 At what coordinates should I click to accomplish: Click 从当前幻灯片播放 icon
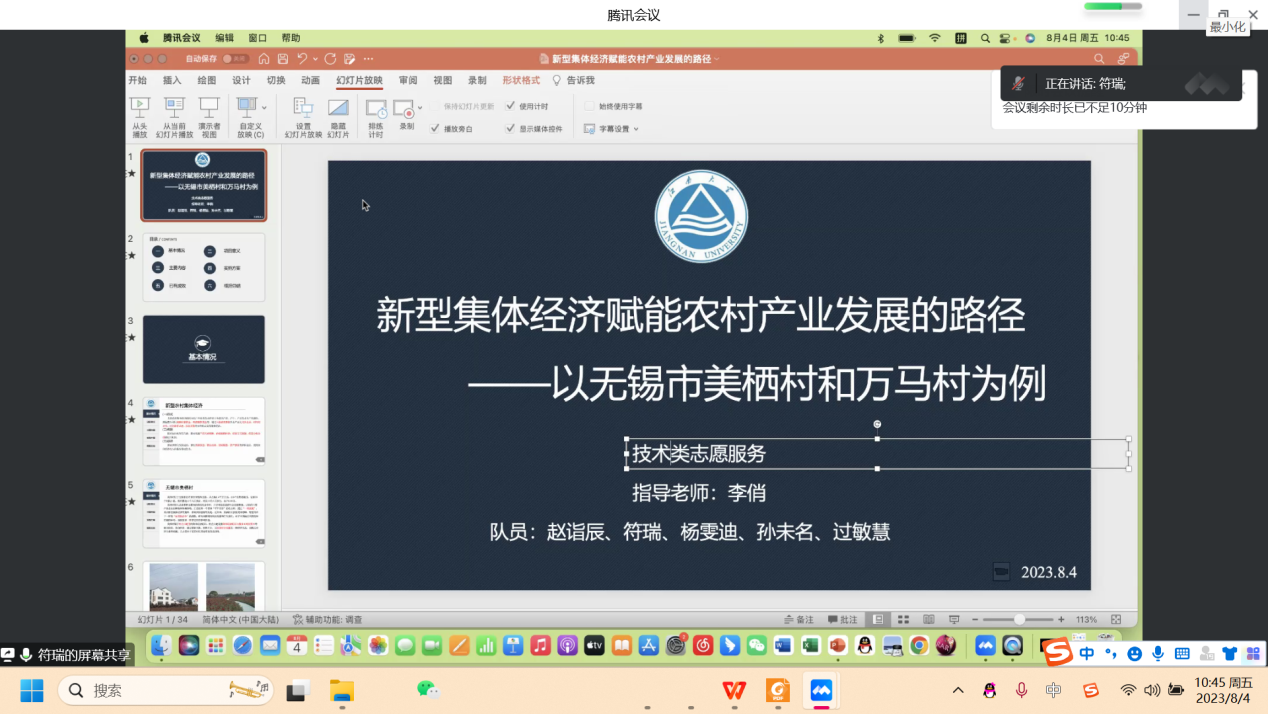(174, 107)
